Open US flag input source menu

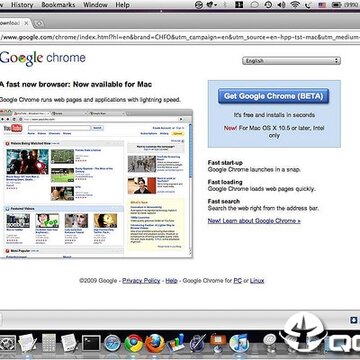[322, 5]
